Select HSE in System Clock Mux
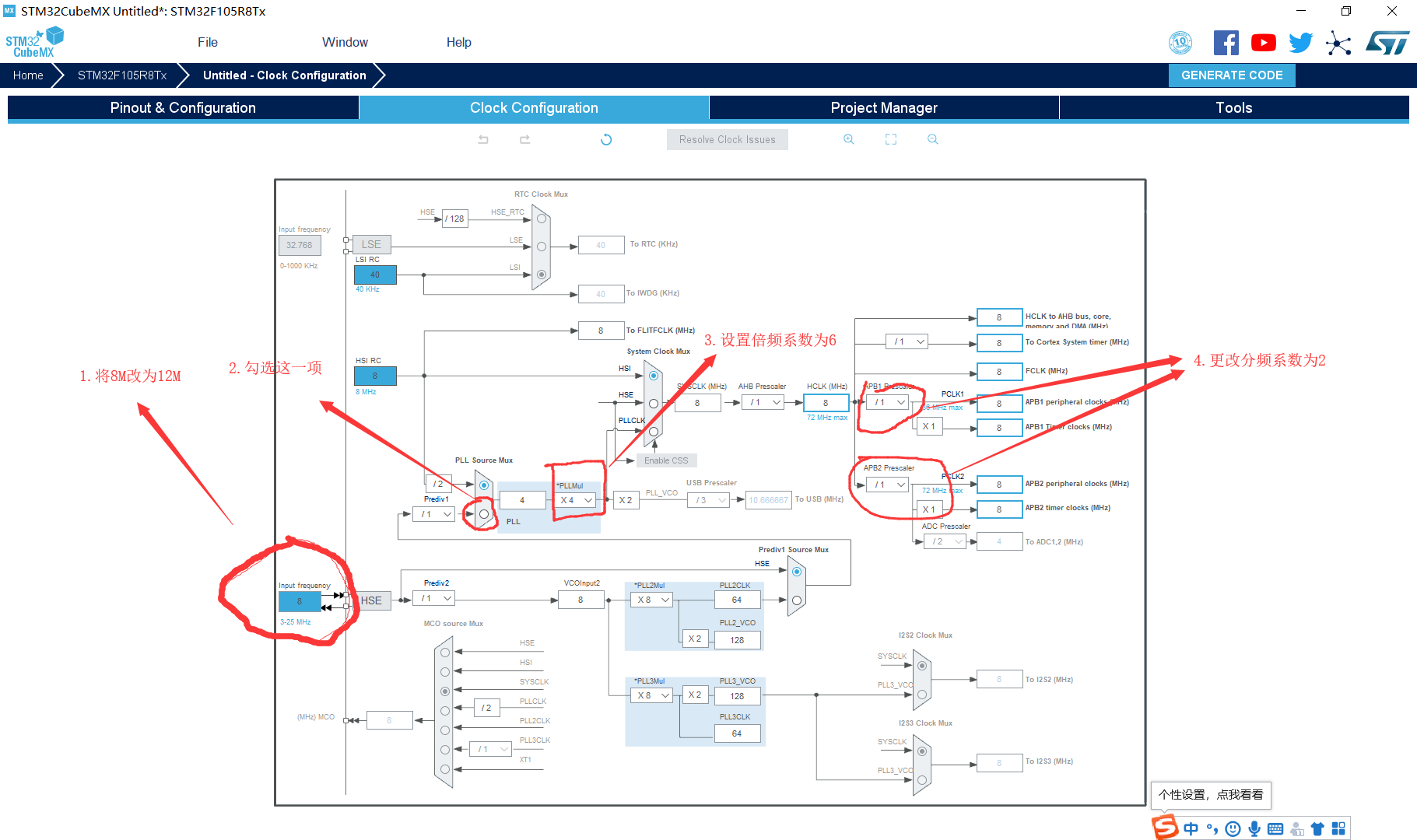The width and height of the screenshot is (1417, 840). pos(654,404)
